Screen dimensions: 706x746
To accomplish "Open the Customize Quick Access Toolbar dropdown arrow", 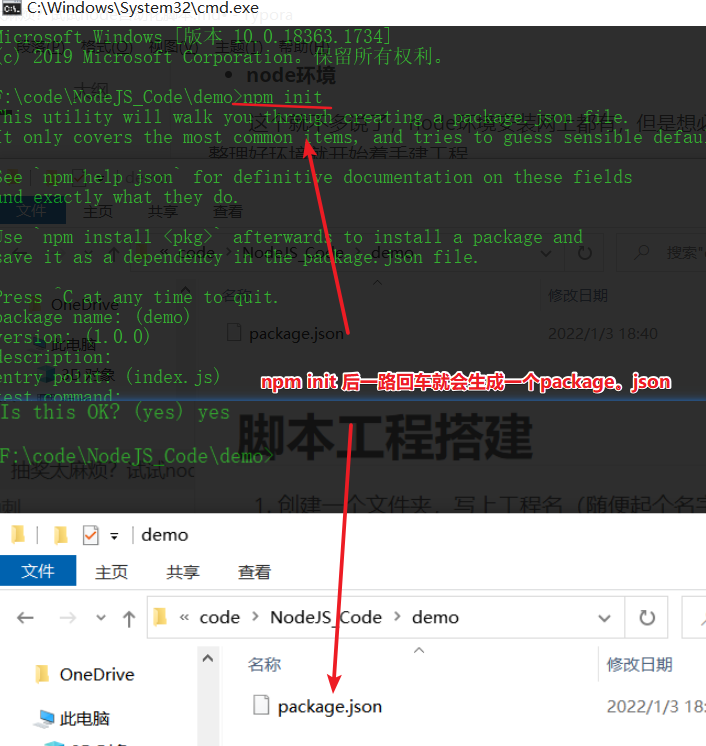I will pyautogui.click(x=114, y=536).
